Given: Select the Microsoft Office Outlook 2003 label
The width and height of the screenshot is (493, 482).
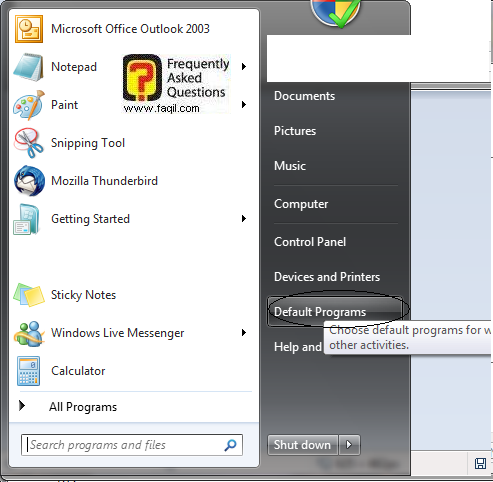Looking at the screenshot, I should (x=130, y=29).
